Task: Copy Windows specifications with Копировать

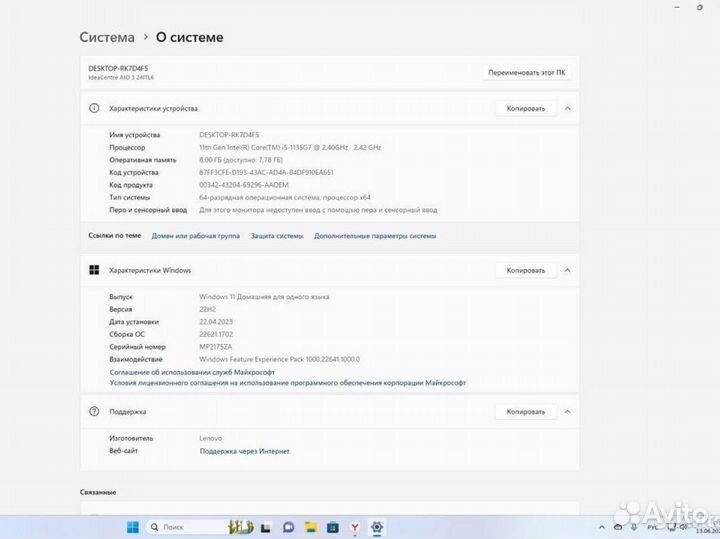Action: 526,270
